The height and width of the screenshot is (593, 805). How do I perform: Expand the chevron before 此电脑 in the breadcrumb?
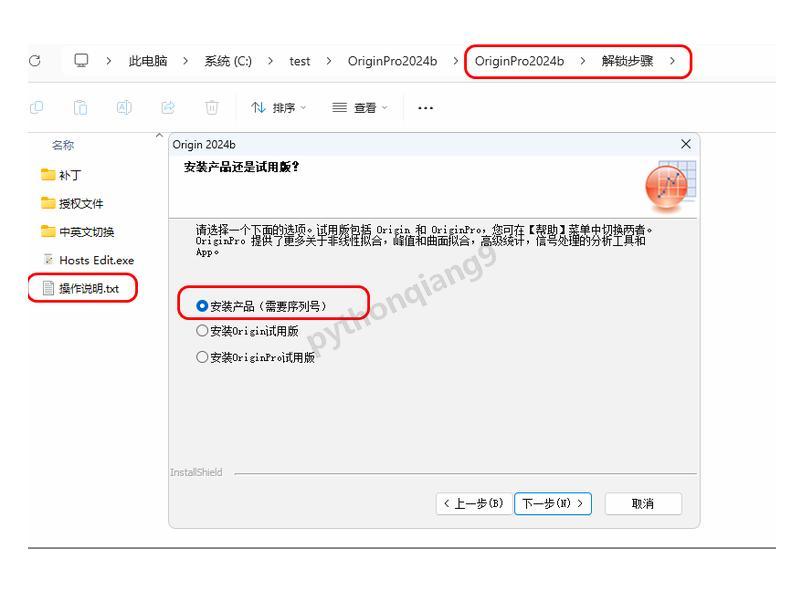pyautogui.click(x=108, y=61)
